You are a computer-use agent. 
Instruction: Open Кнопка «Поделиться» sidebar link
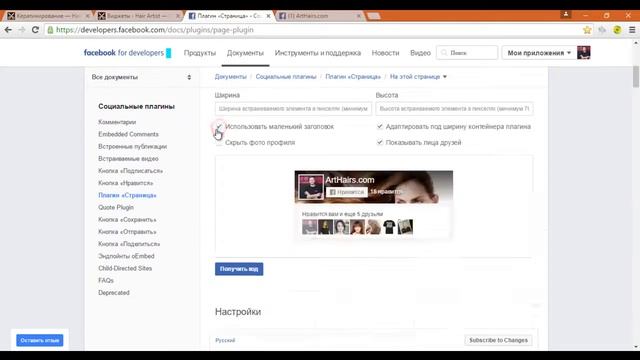[x=129, y=244]
